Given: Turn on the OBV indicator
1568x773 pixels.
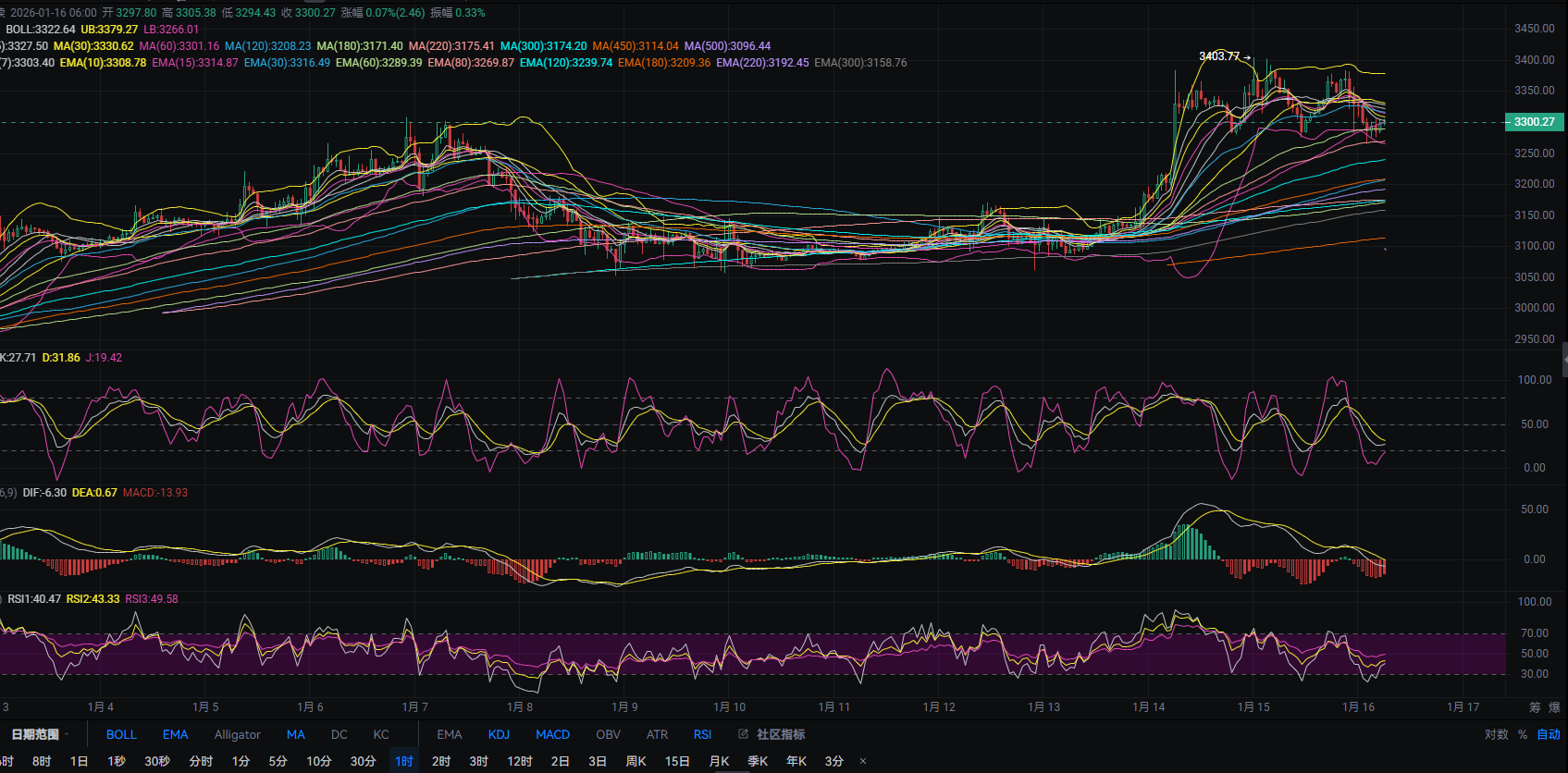Looking at the screenshot, I should [608, 734].
